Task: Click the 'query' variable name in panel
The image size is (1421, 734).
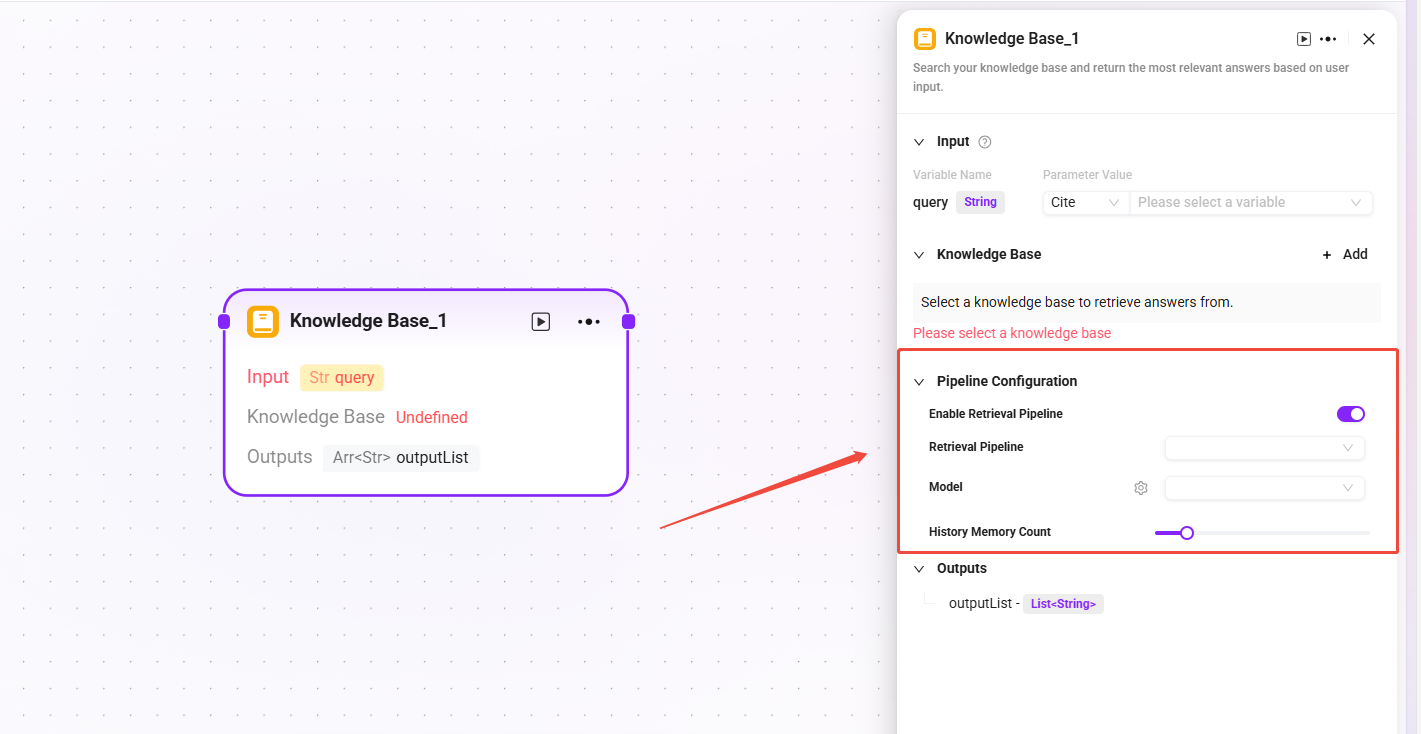Action: coord(930,202)
